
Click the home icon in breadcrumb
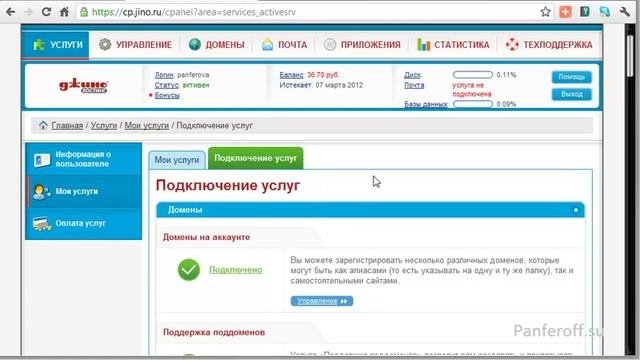coord(43,125)
